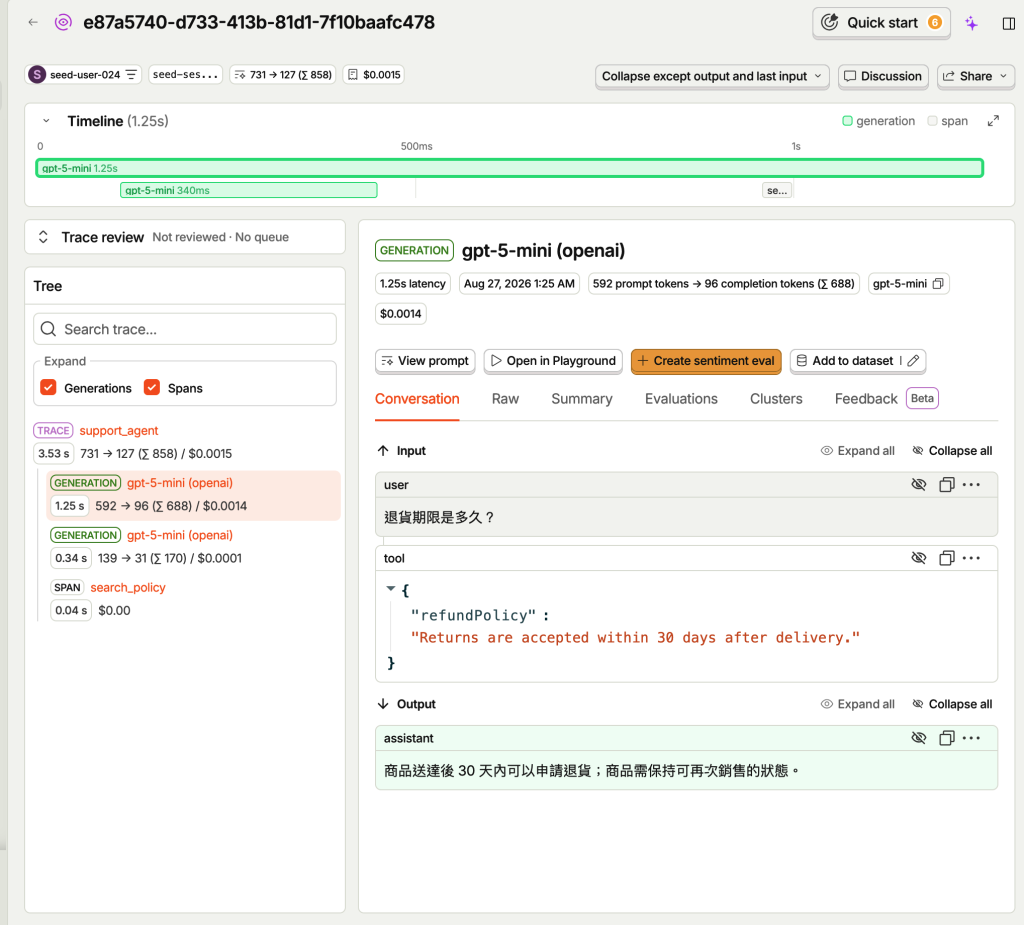Switch to the Summary tab
1024x925 pixels.
pos(582,399)
